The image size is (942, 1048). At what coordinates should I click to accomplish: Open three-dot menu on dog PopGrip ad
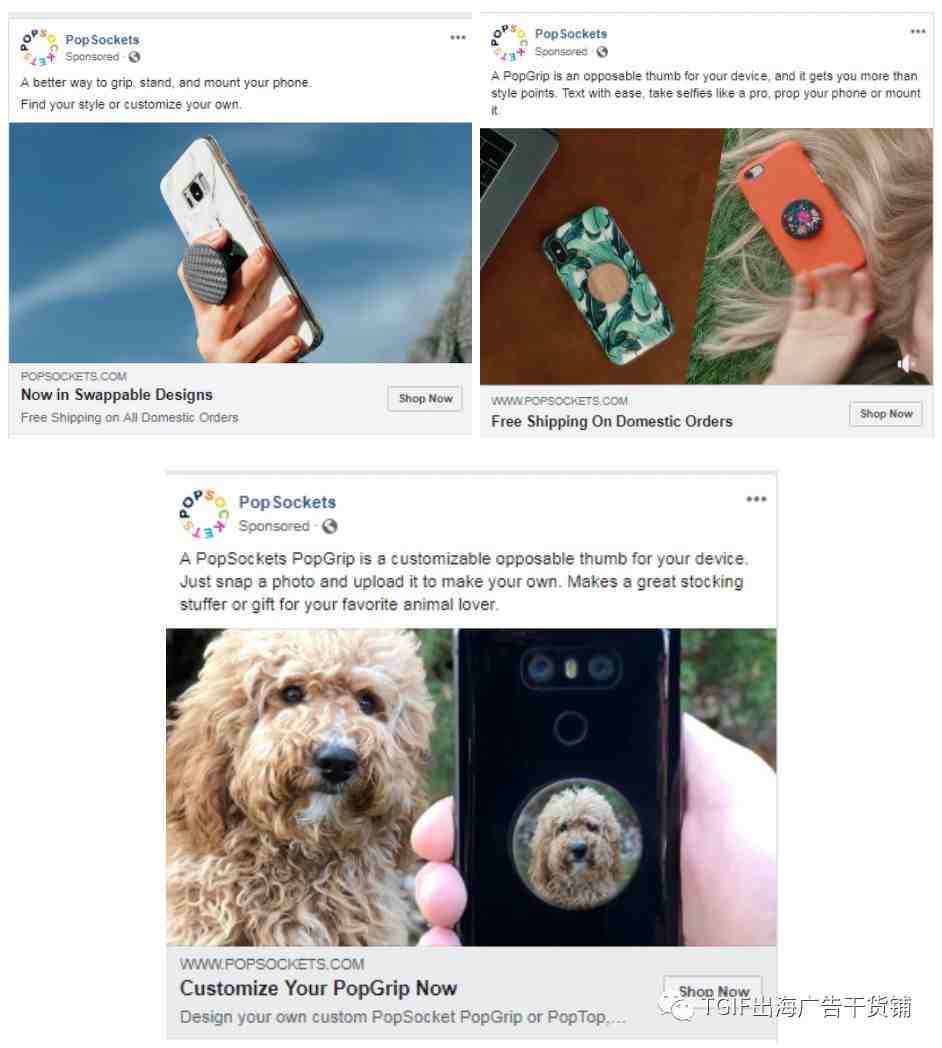pyautogui.click(x=756, y=499)
